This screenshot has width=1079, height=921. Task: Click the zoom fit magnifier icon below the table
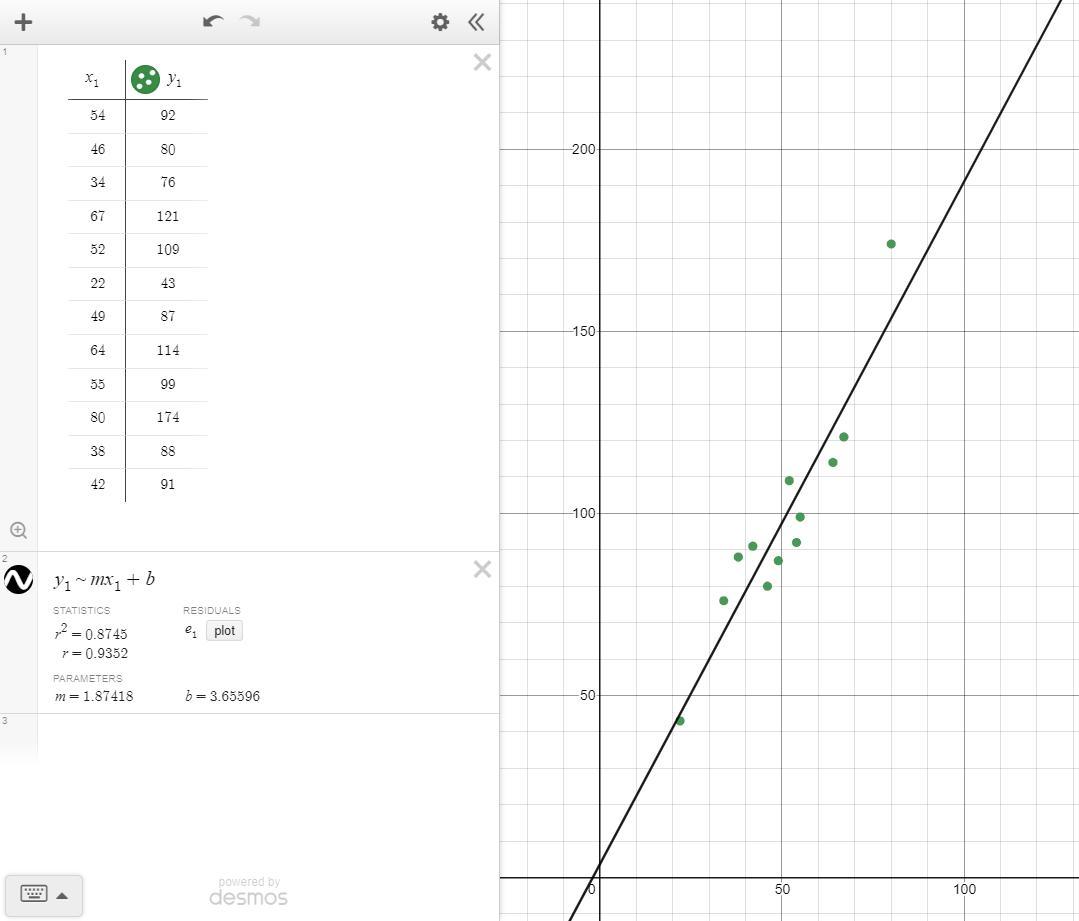pos(19,530)
